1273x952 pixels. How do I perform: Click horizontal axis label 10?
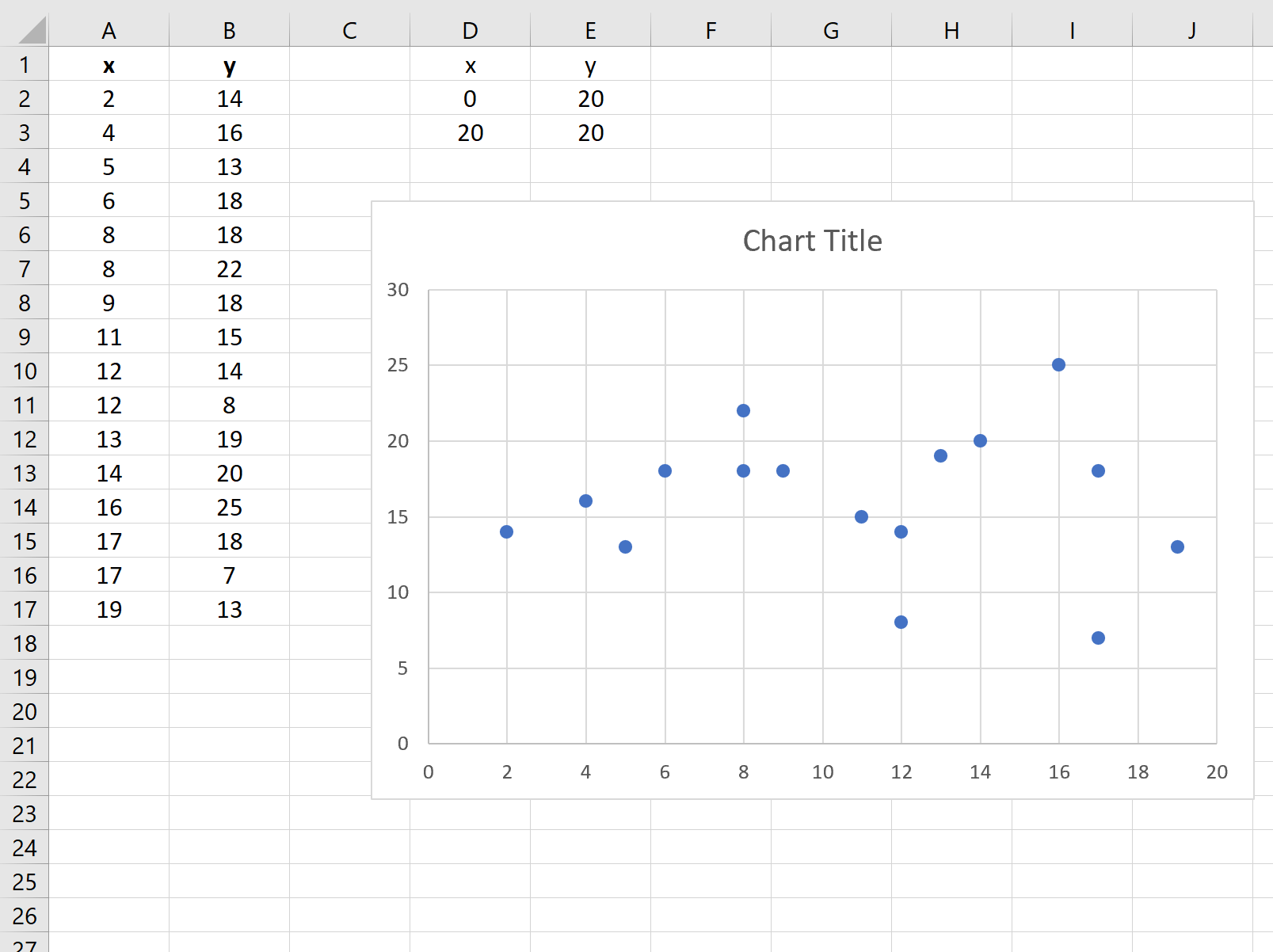822,772
